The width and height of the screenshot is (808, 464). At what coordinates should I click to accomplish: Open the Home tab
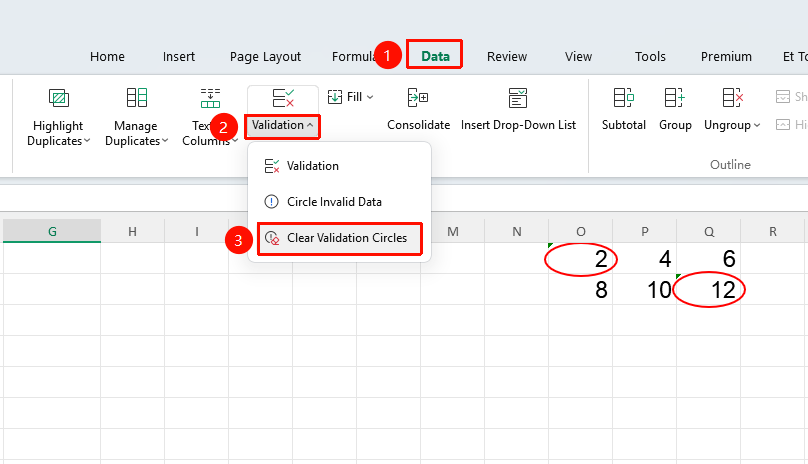tap(107, 57)
